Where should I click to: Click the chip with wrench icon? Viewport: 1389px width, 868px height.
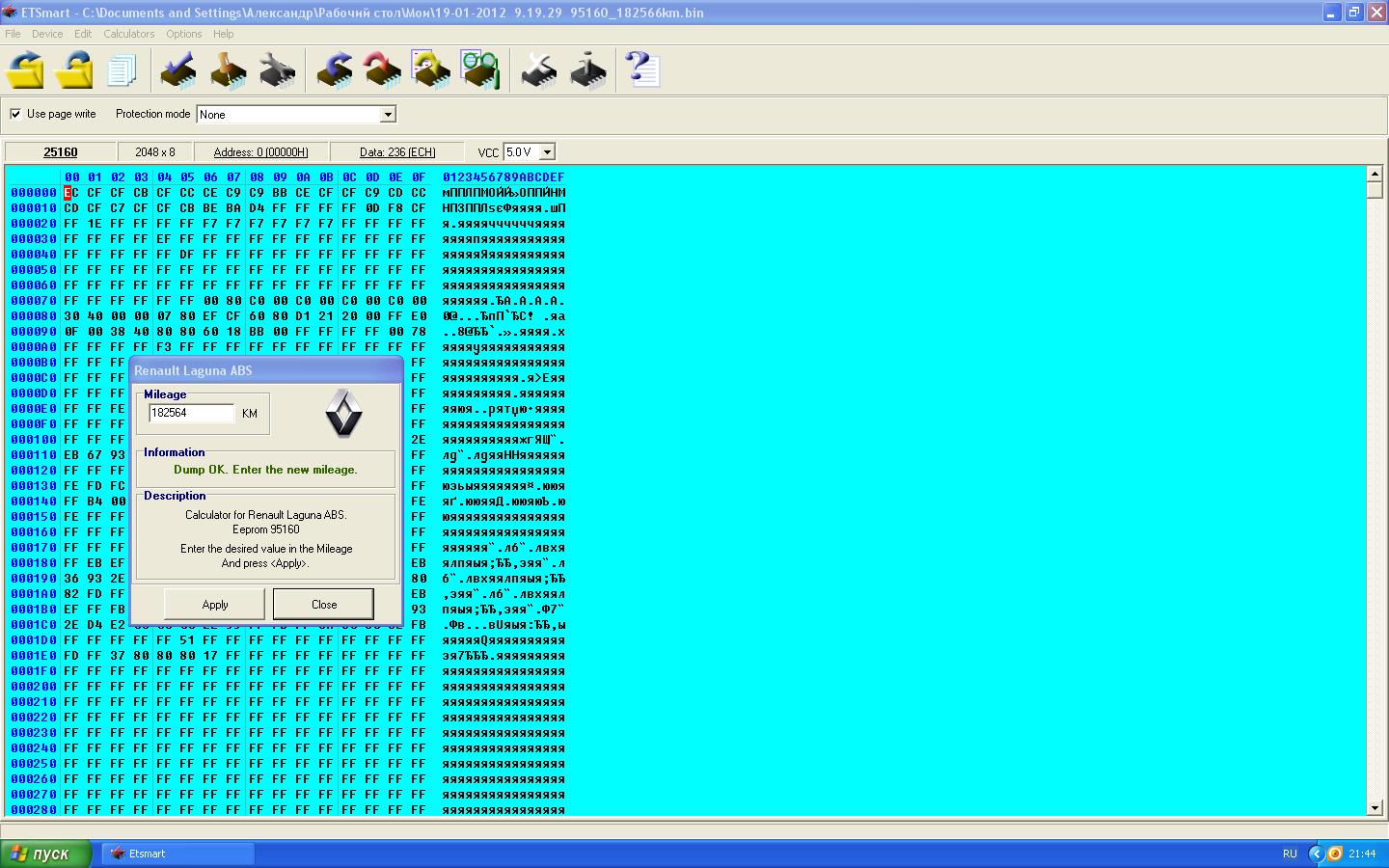277,70
